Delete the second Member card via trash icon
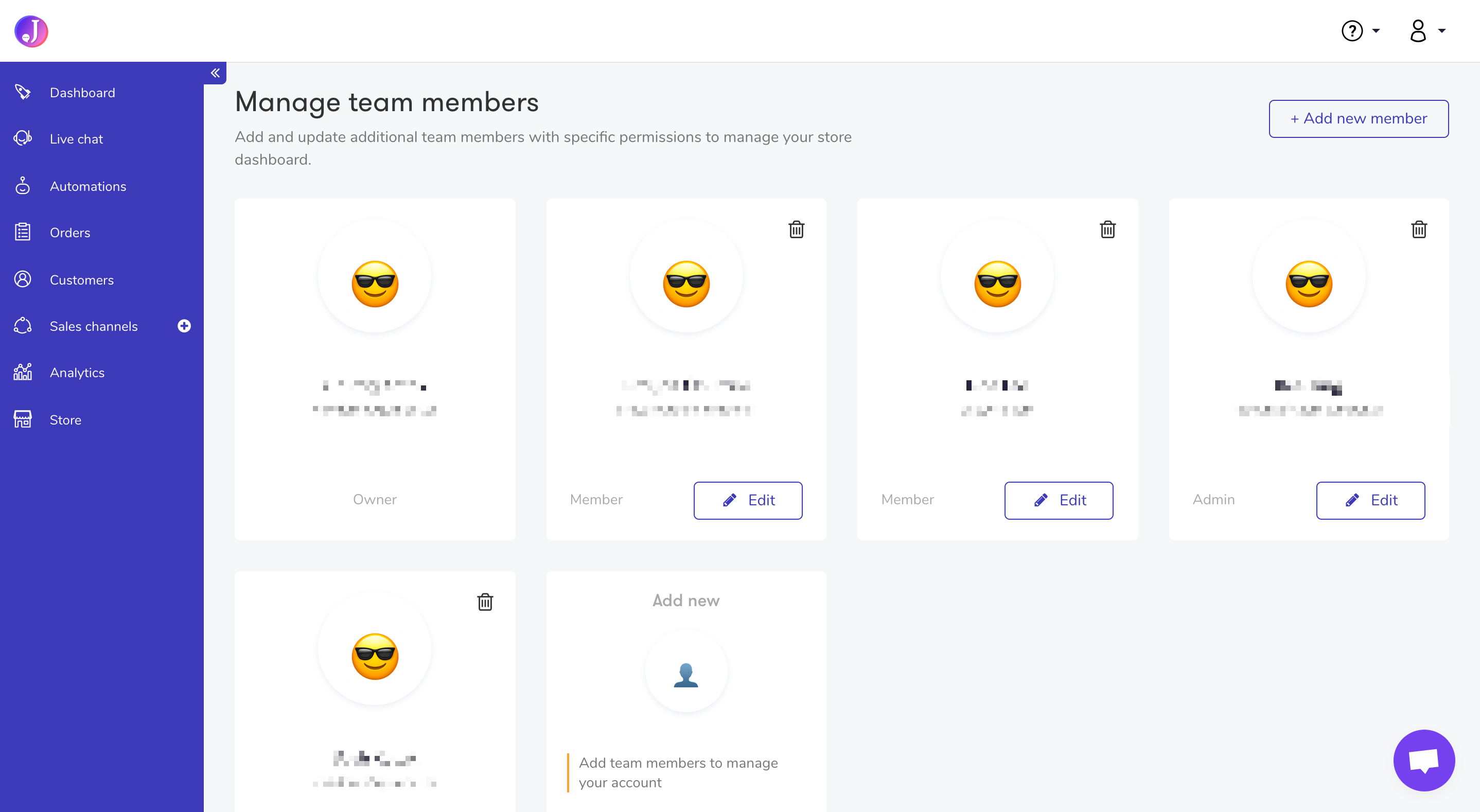Screen dimensions: 1480x812 coord(1107,230)
